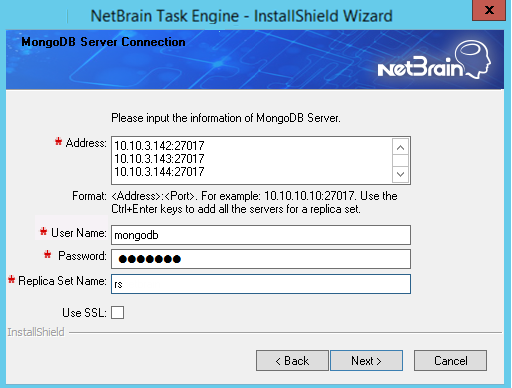
Task: Click empty area of Address text box
Action: click(297, 160)
